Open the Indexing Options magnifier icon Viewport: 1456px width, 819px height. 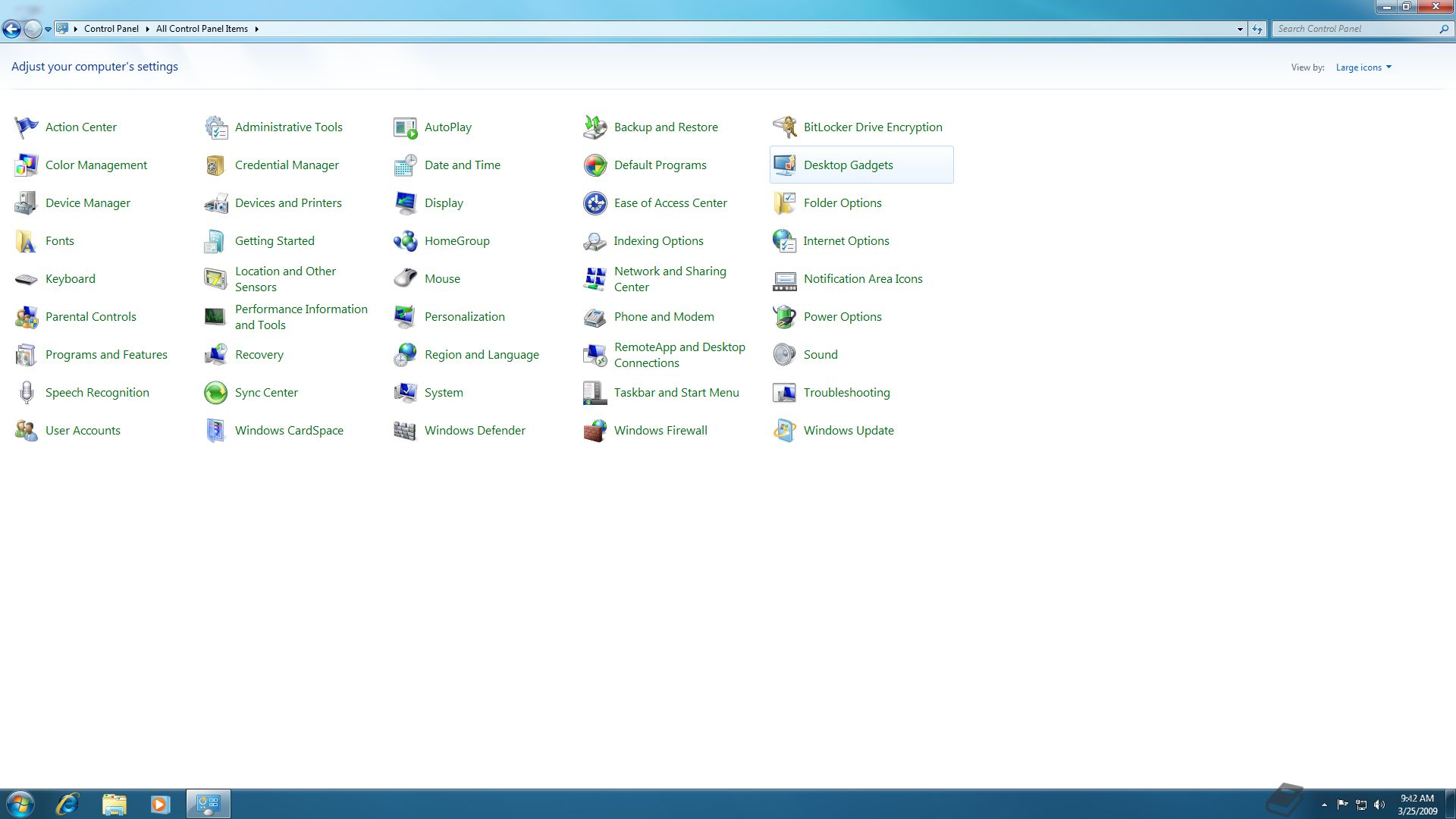pyautogui.click(x=595, y=241)
